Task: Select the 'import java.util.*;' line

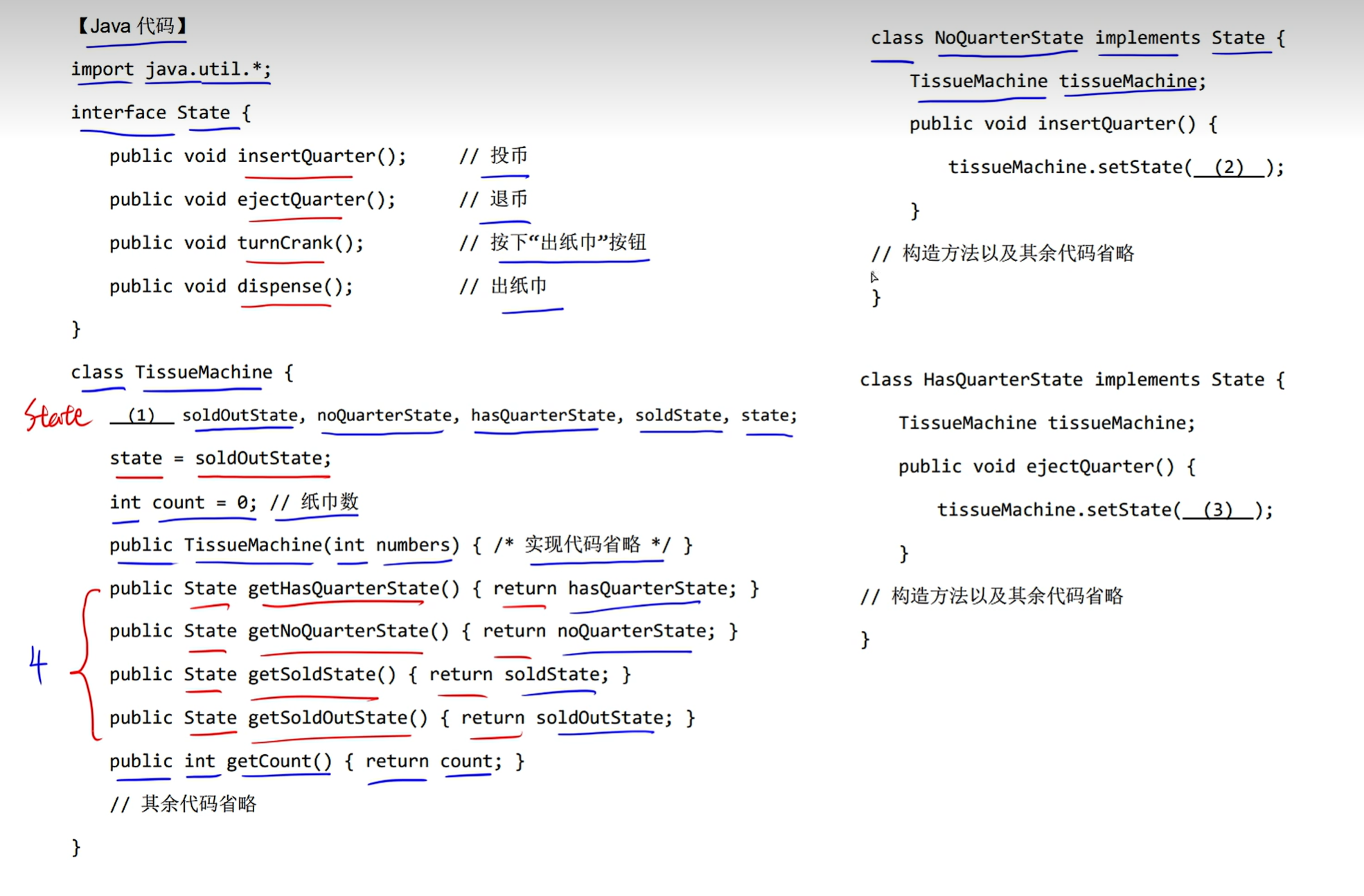Action: click(171, 69)
